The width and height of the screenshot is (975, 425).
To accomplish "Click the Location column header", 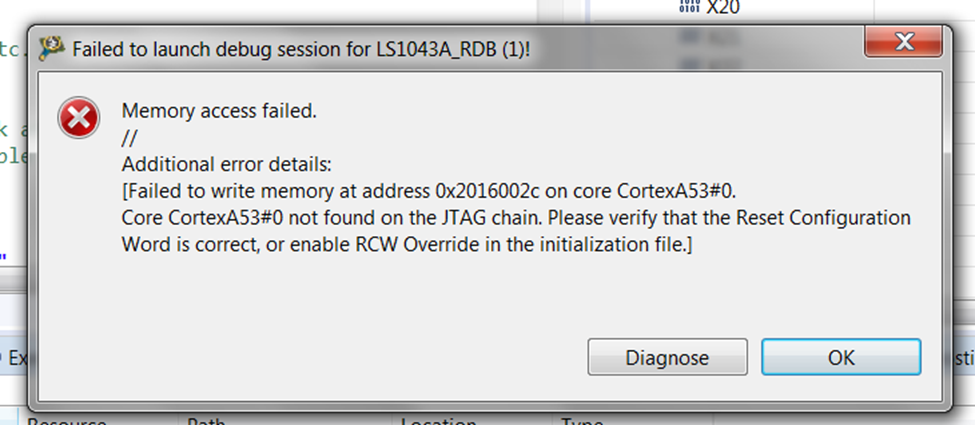I will [x=440, y=421].
